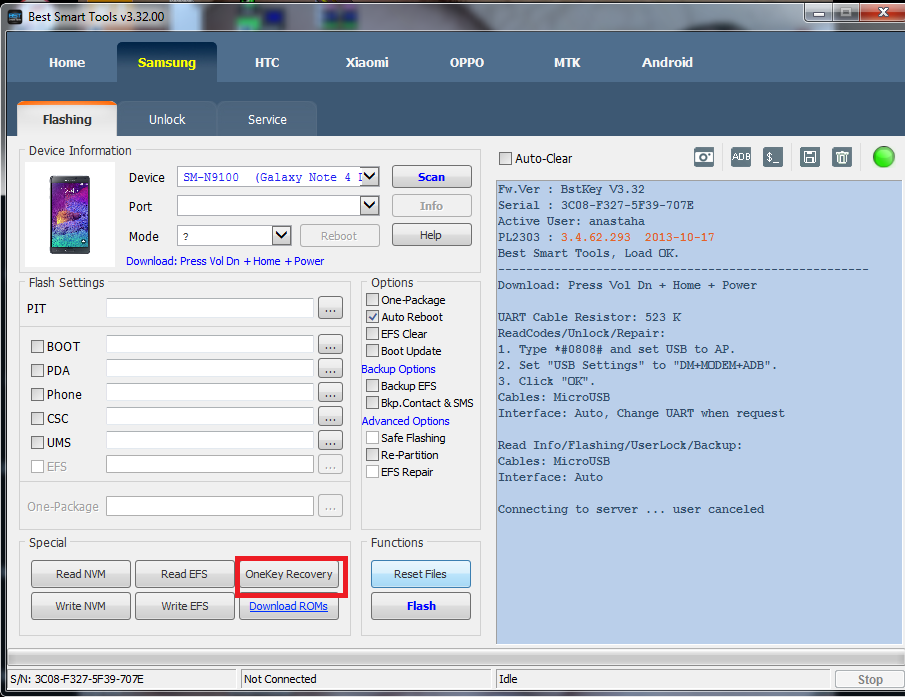Enable the Auto-Clear checkbox
This screenshot has height=697, width=905.
coord(505,158)
